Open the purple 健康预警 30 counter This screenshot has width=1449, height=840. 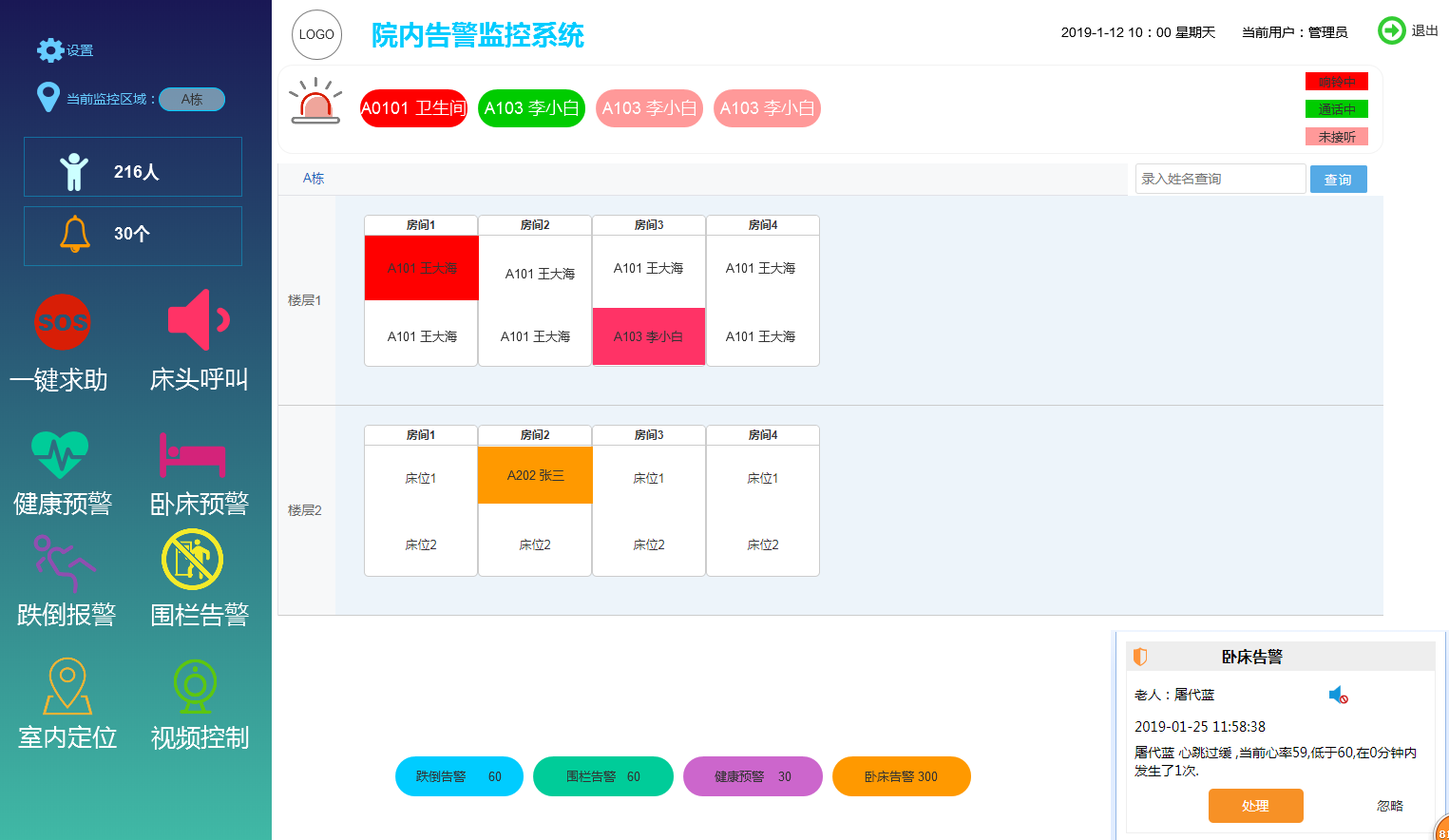point(753,776)
